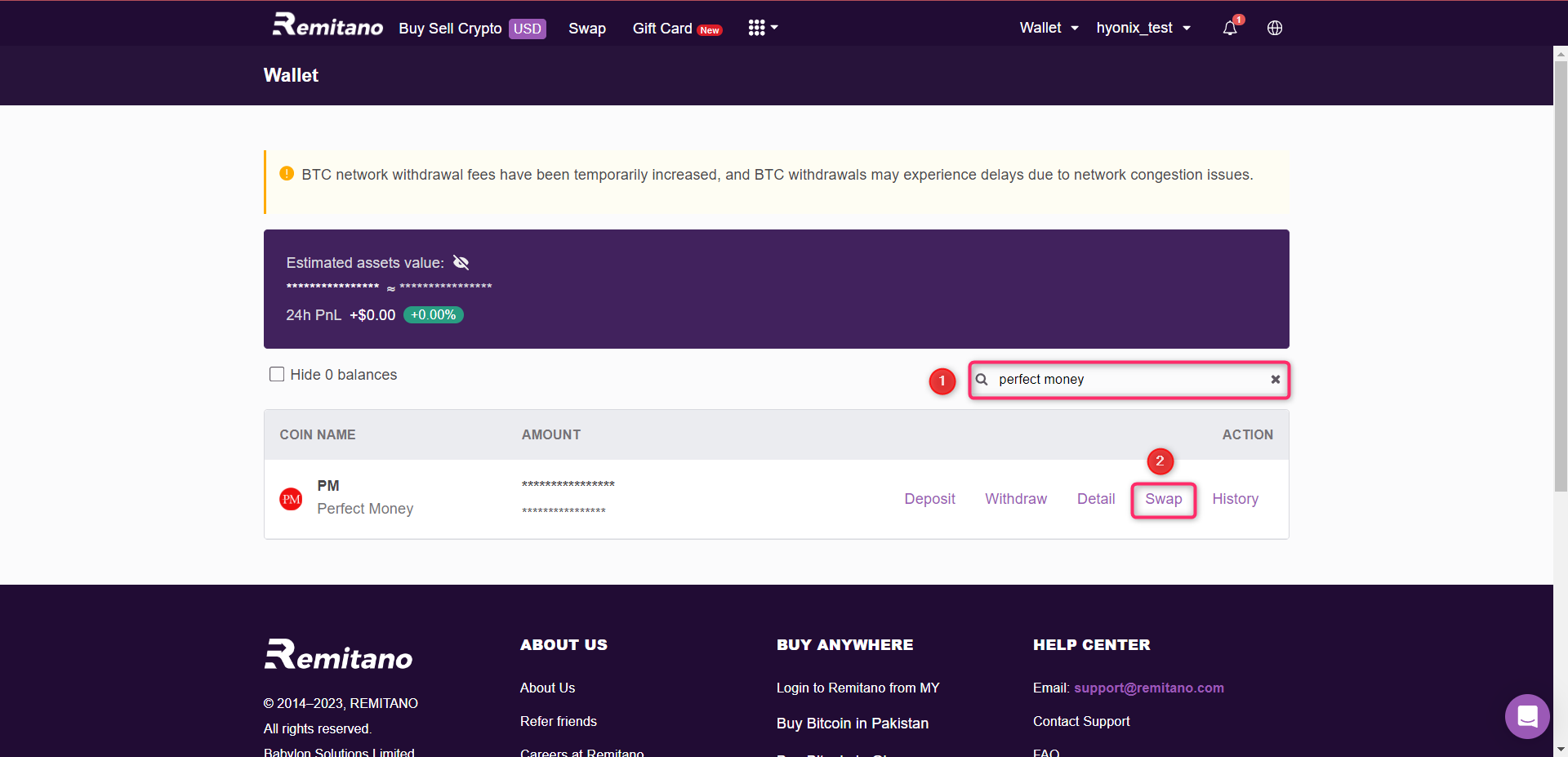This screenshot has width=1568, height=757.
Task: Toggle the USD currency badge
Action: [528, 29]
